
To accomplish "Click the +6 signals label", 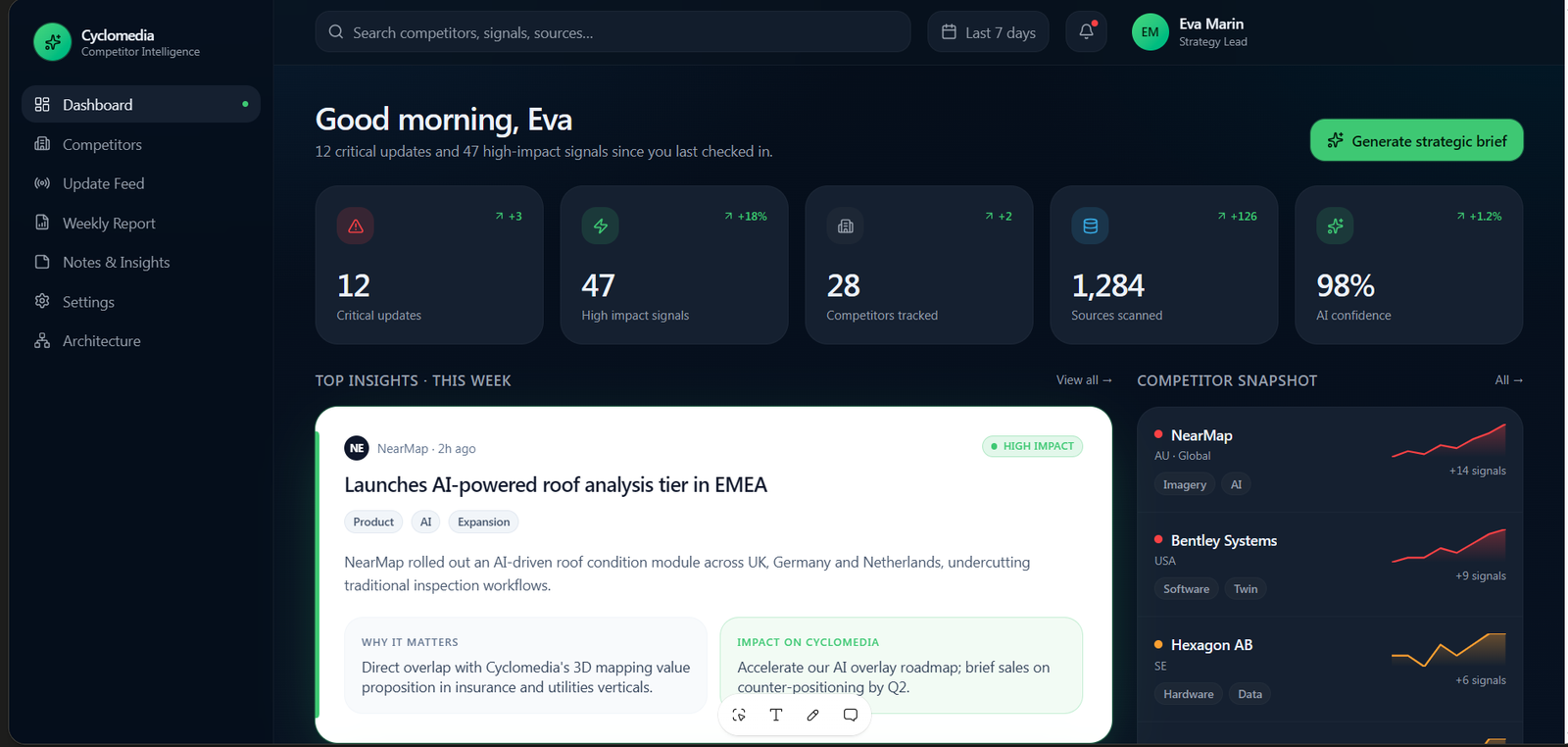I will point(1481,679).
